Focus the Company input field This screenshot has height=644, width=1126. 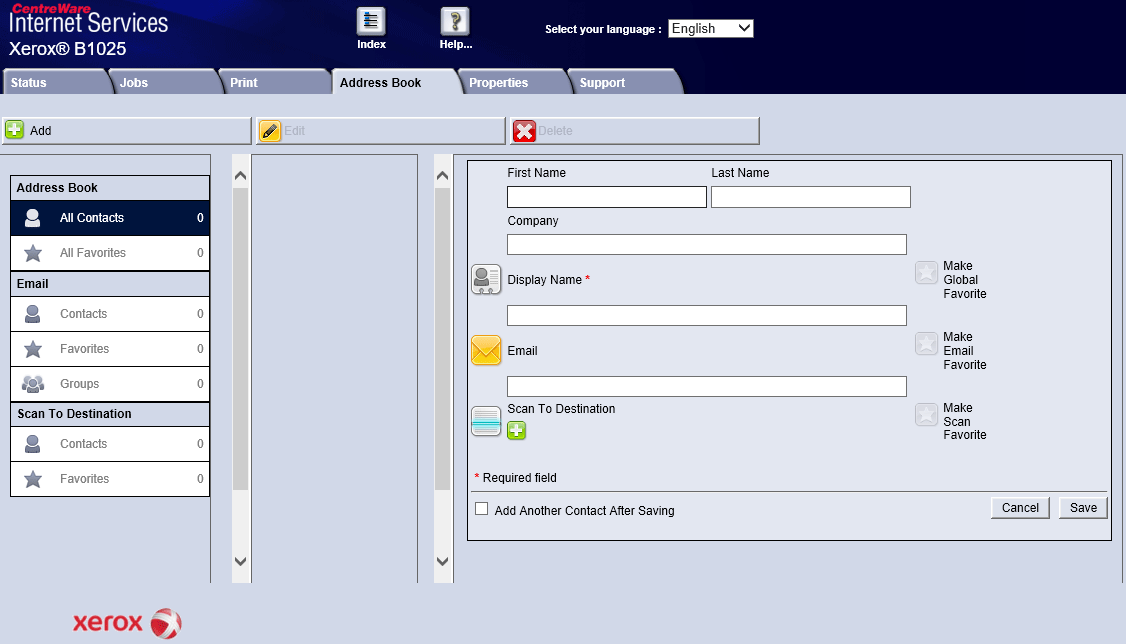[x=707, y=244]
